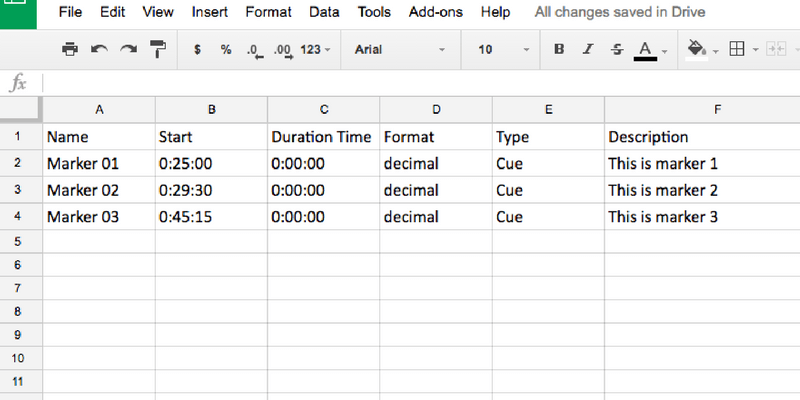This screenshot has width=800, height=400.
Task: Toggle italic text style
Action: pos(587,49)
